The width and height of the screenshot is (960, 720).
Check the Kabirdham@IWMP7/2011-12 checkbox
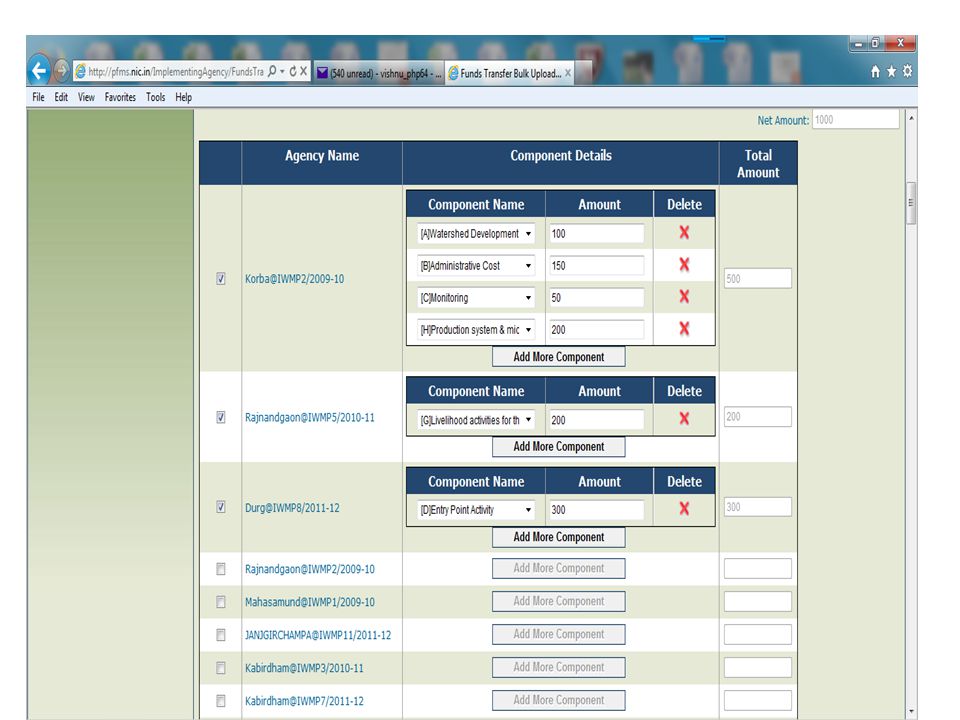coord(220,700)
